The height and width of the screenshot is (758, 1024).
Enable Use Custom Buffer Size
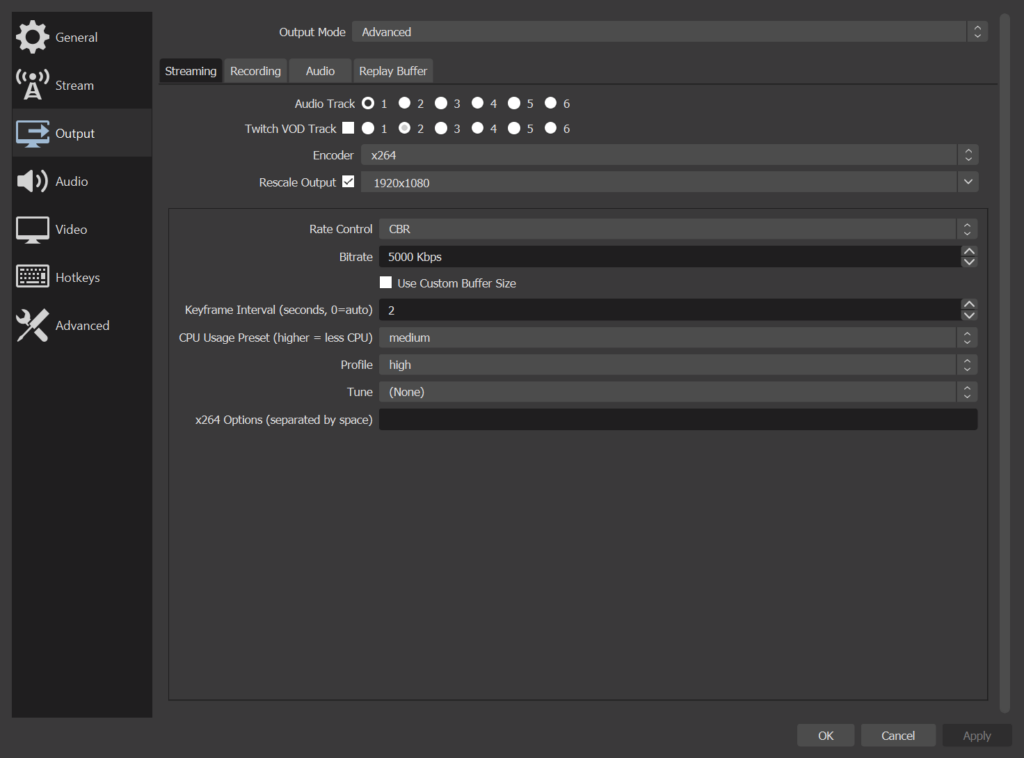pyautogui.click(x=386, y=283)
